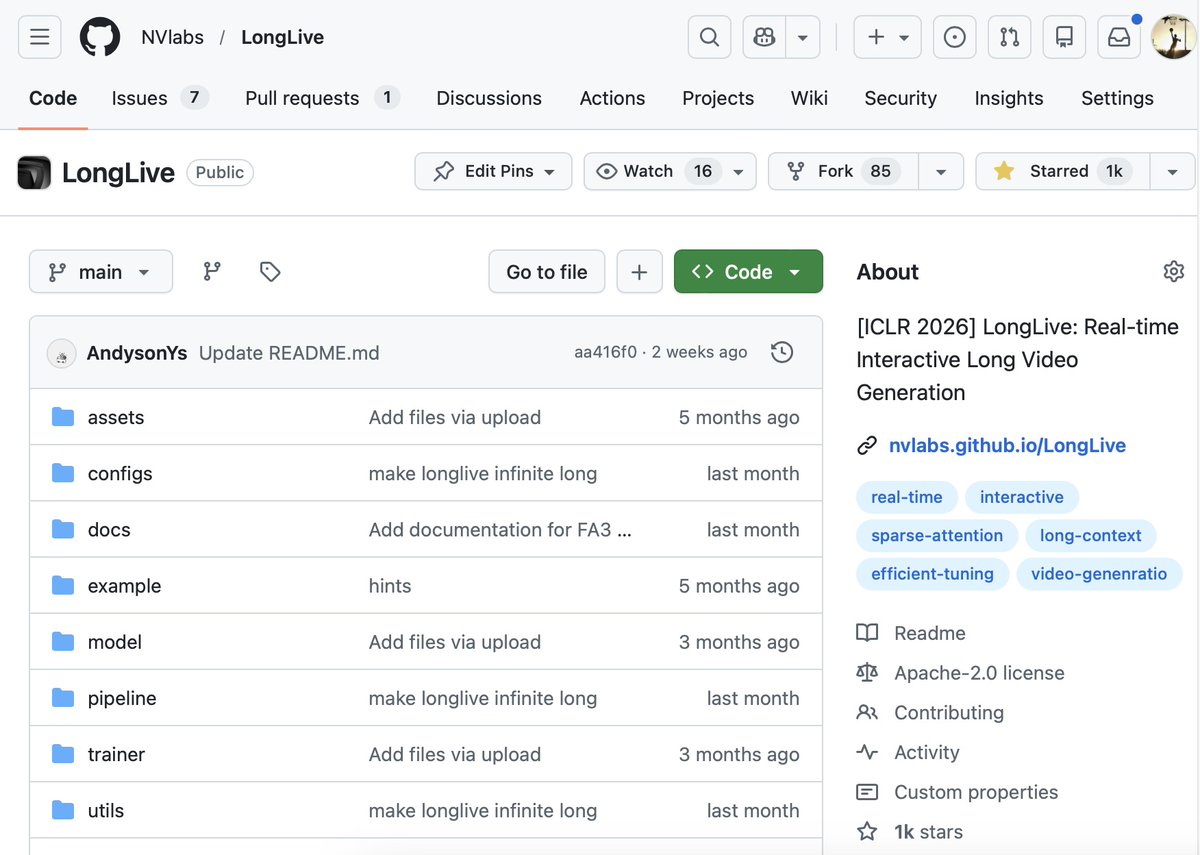
Task: Click LongLive breadcrumb link
Action: [283, 37]
